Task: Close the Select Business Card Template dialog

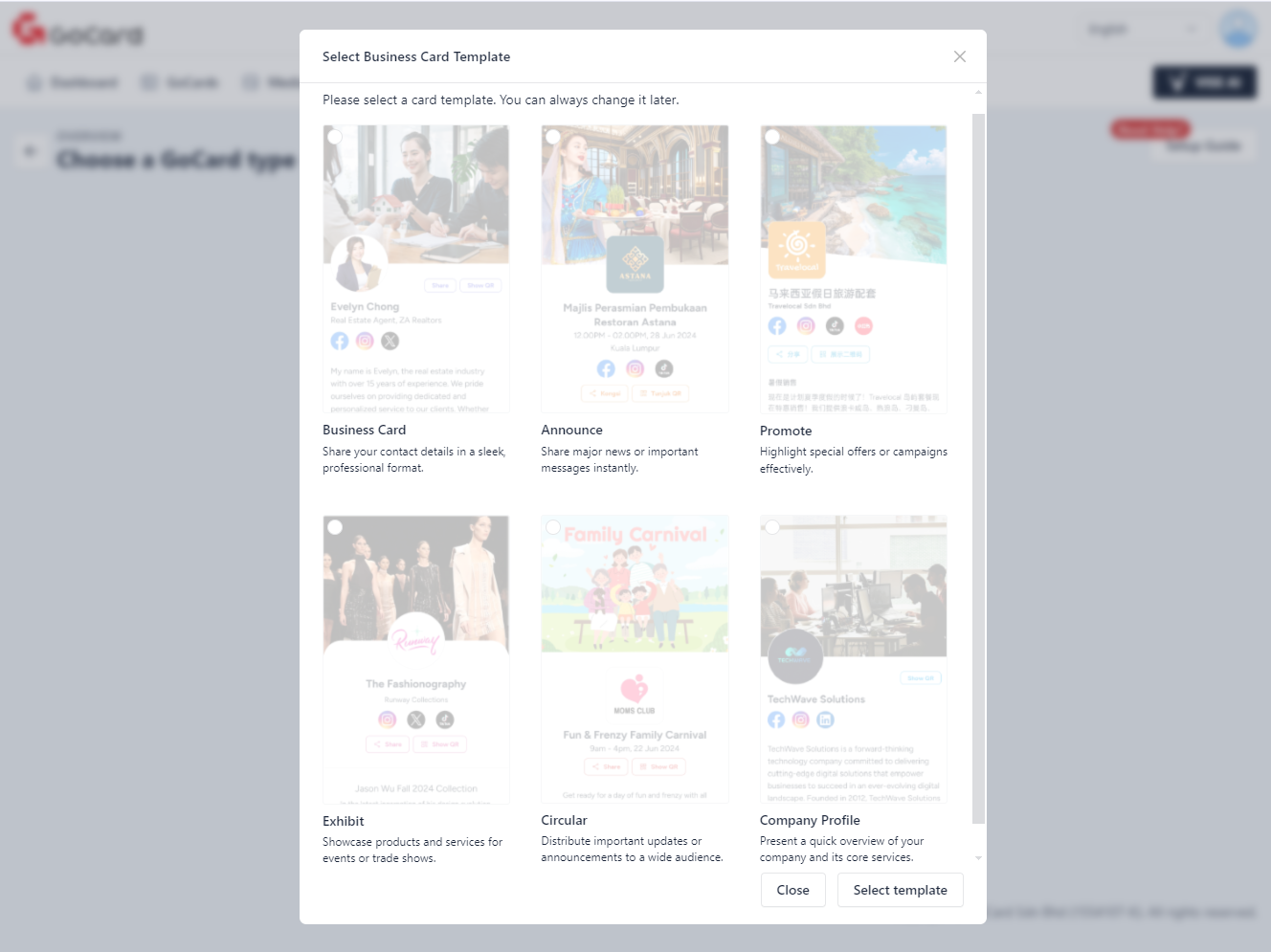Action: click(959, 56)
